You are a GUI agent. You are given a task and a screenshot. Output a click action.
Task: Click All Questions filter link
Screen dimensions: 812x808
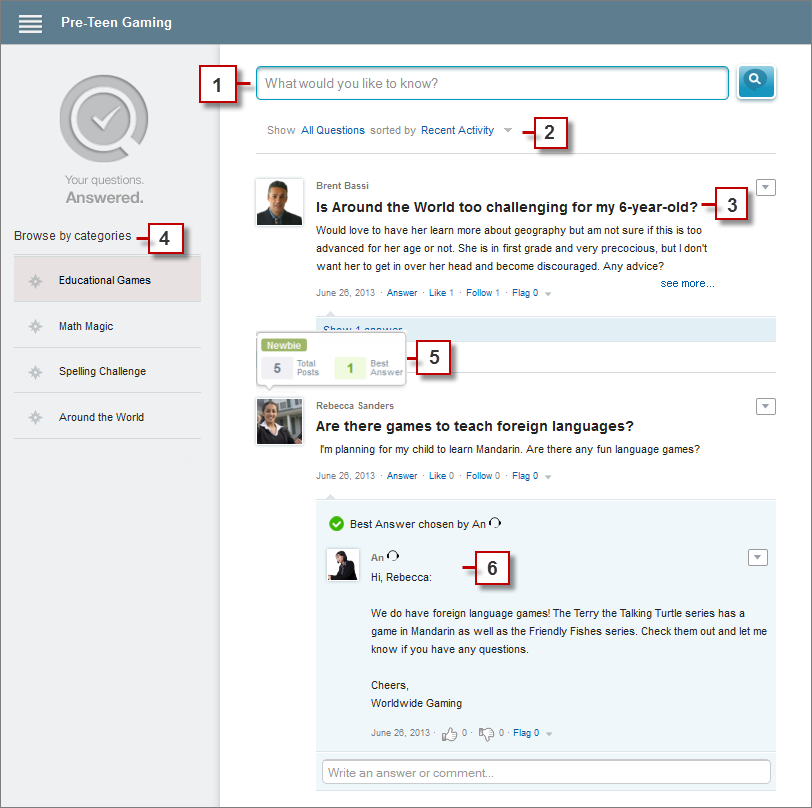[x=333, y=130]
